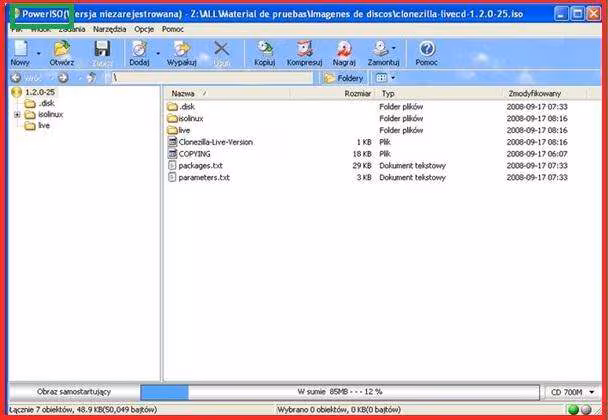Click the W sumie 85MB capacity progress bar

[340, 392]
